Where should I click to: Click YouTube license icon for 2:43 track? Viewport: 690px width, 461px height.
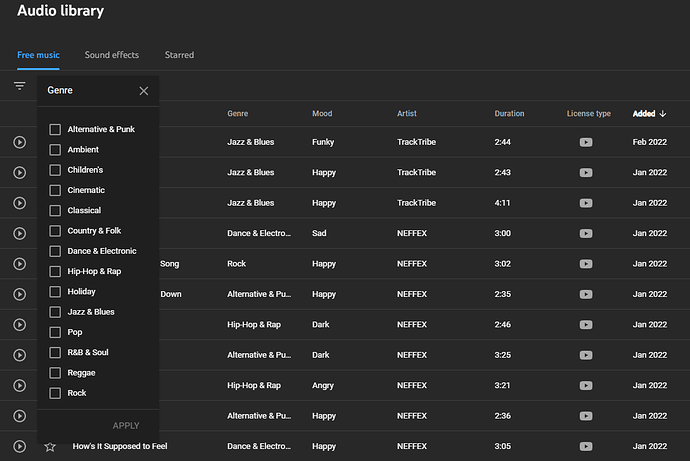click(x=586, y=172)
